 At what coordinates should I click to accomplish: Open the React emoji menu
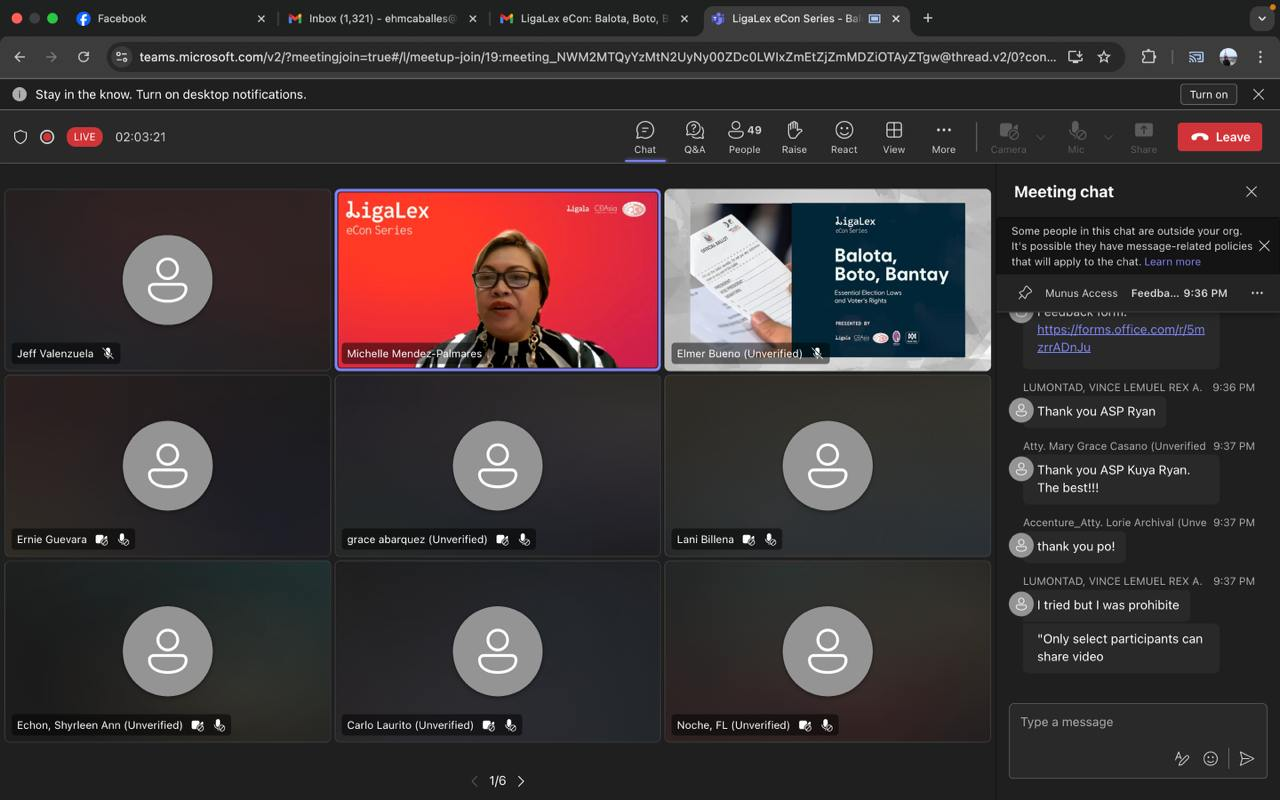pyautogui.click(x=844, y=137)
